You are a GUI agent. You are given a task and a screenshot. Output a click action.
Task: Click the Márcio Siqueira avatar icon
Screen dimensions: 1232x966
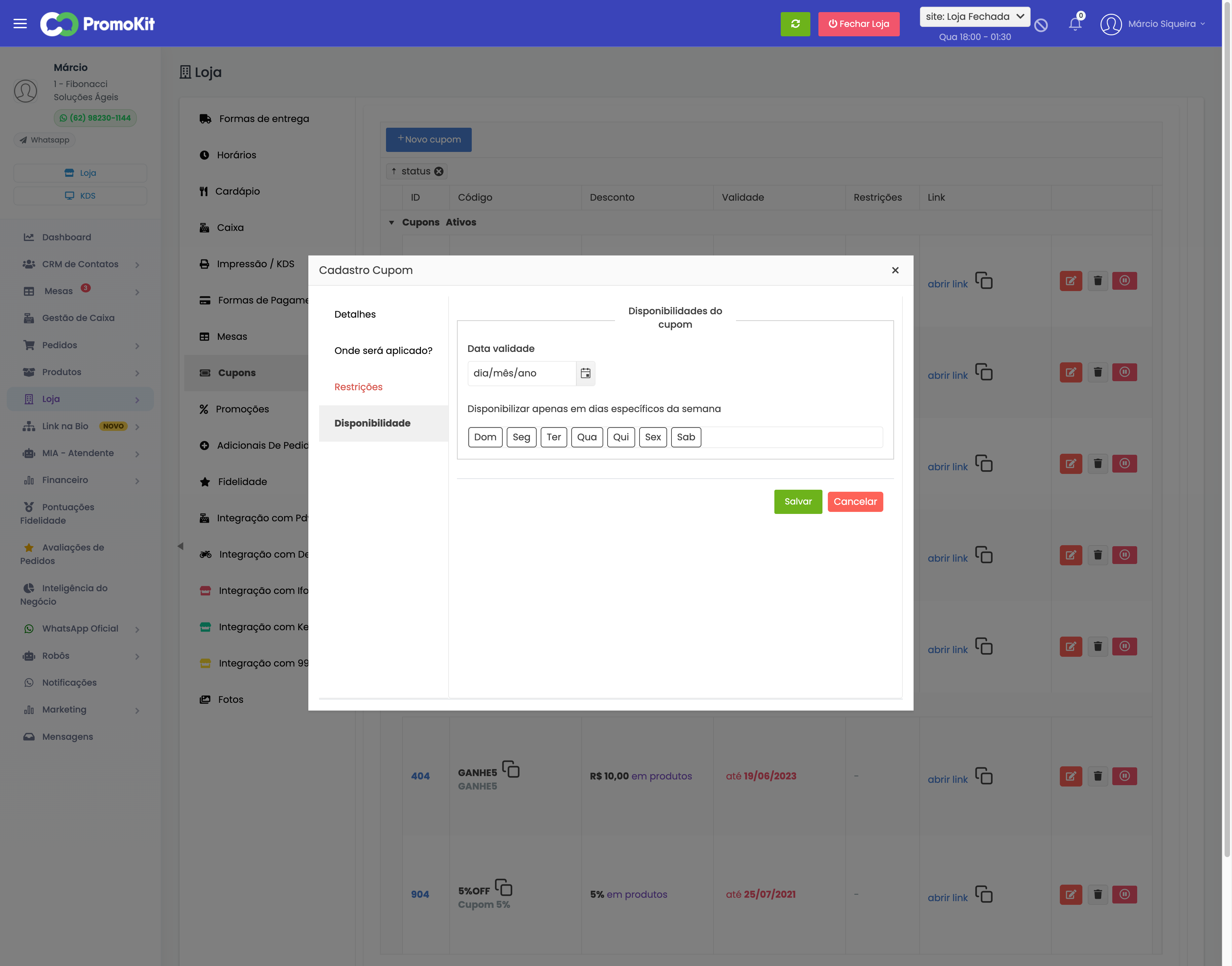[x=1111, y=24]
